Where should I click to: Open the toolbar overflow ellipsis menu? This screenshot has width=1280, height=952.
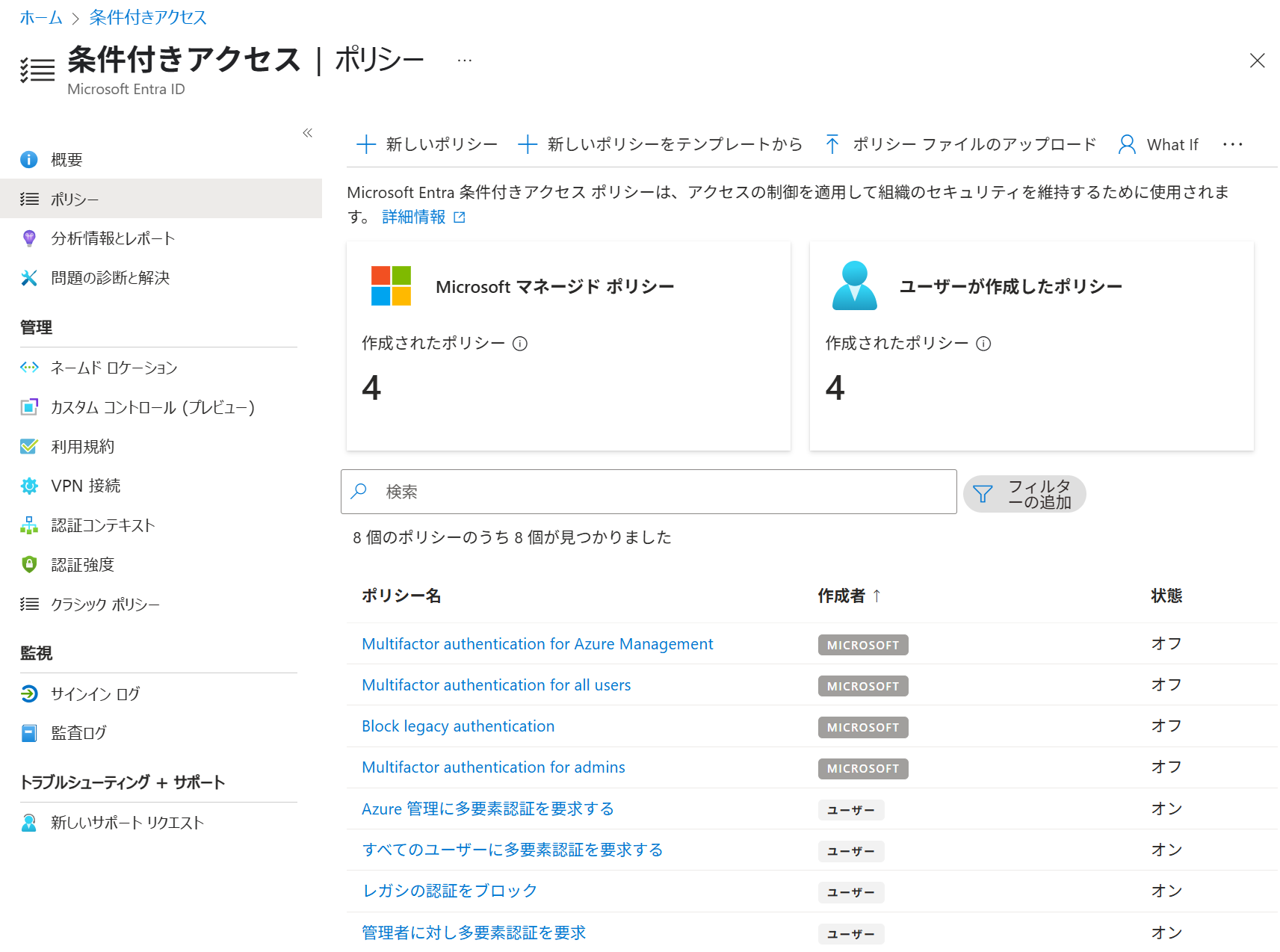coord(1233,144)
